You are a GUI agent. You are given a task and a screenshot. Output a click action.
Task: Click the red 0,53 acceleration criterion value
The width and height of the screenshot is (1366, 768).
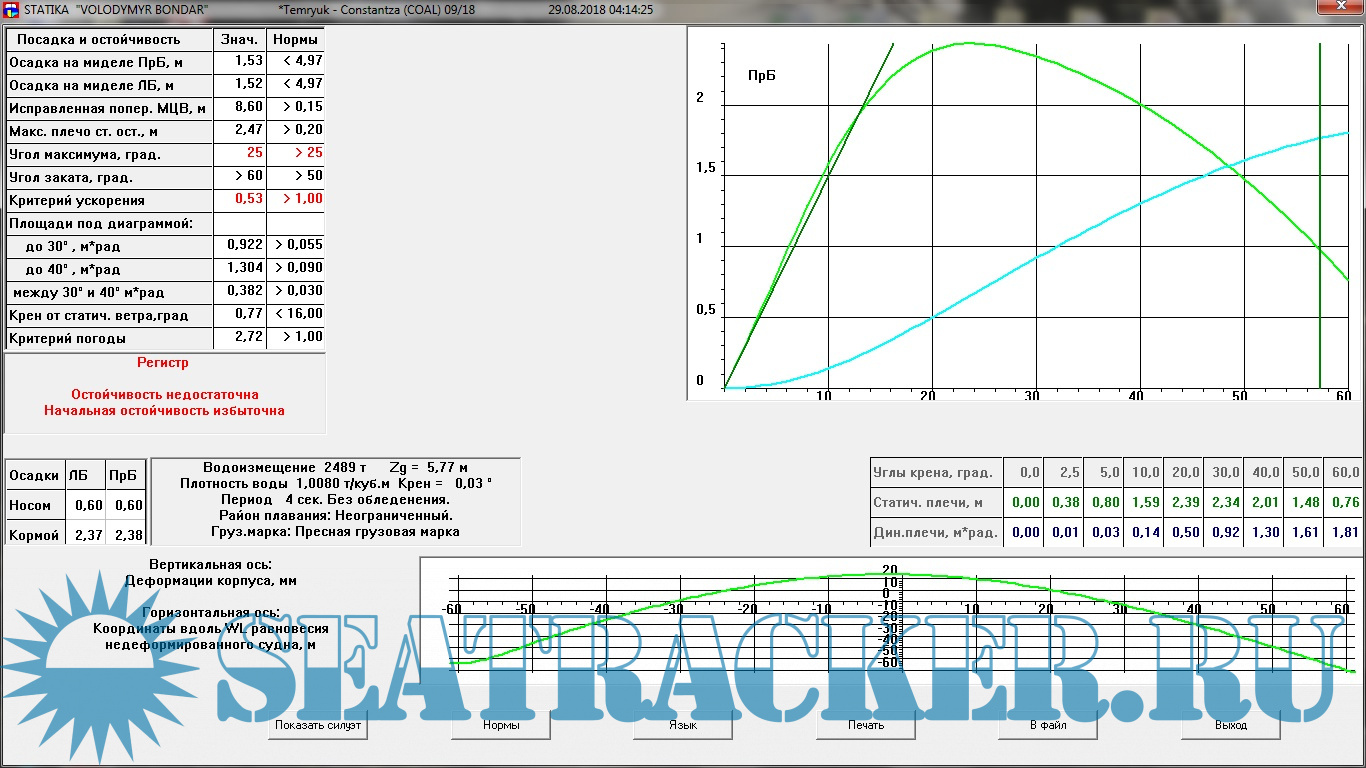pos(248,199)
